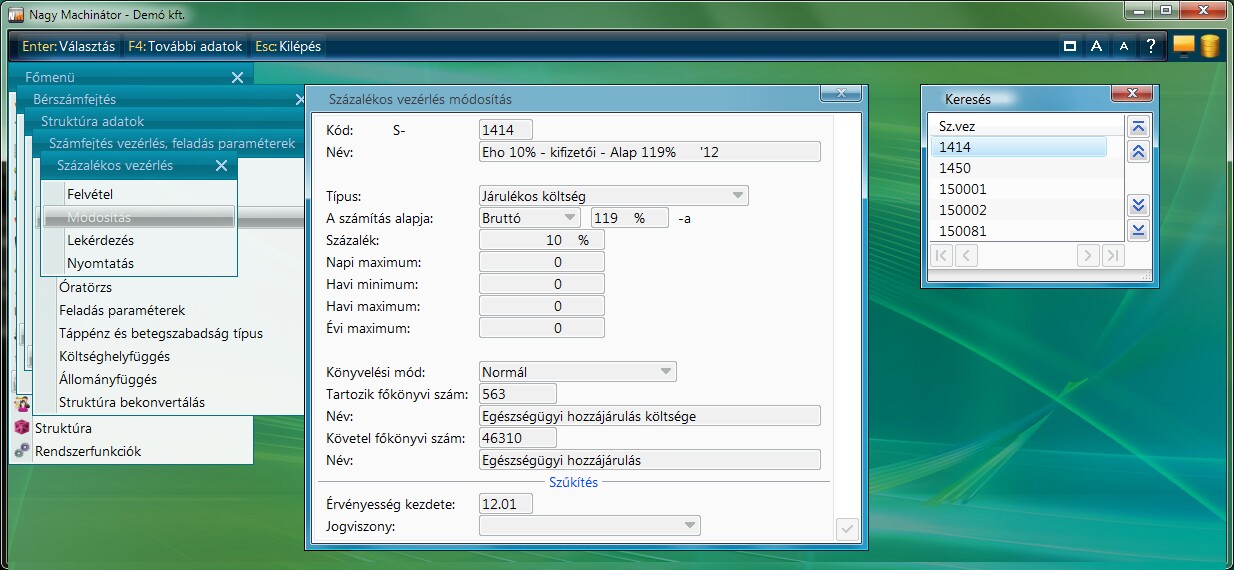1234x570 pixels.
Task: Select Lekérdezés from the menu
Action: (100, 240)
